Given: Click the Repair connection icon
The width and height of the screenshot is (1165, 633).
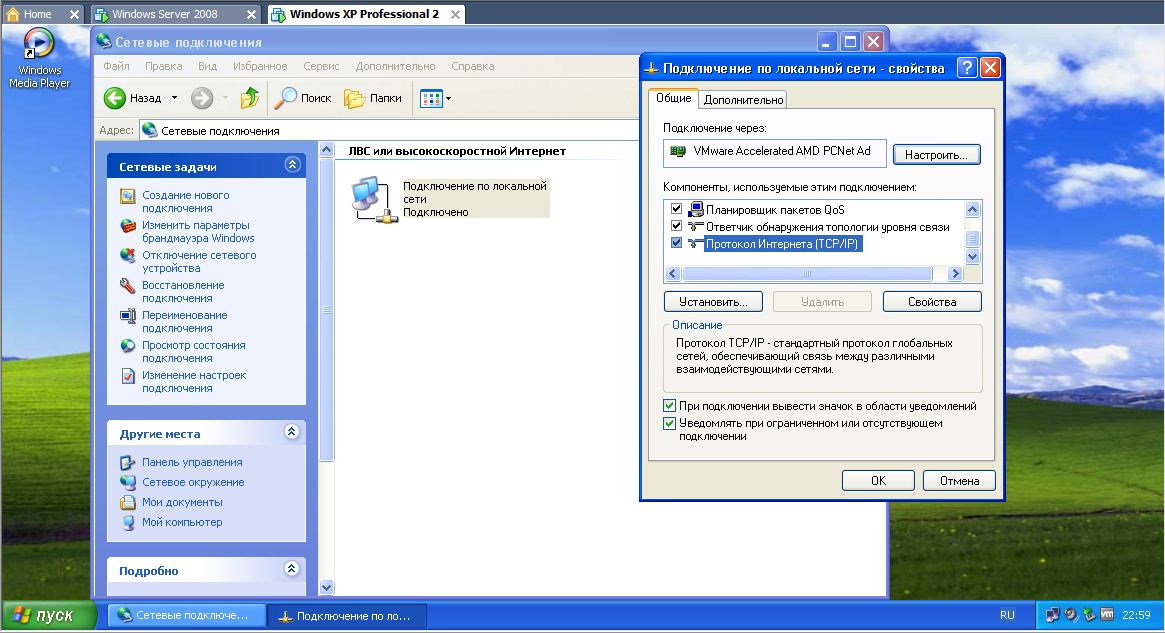Looking at the screenshot, I should click(128, 285).
